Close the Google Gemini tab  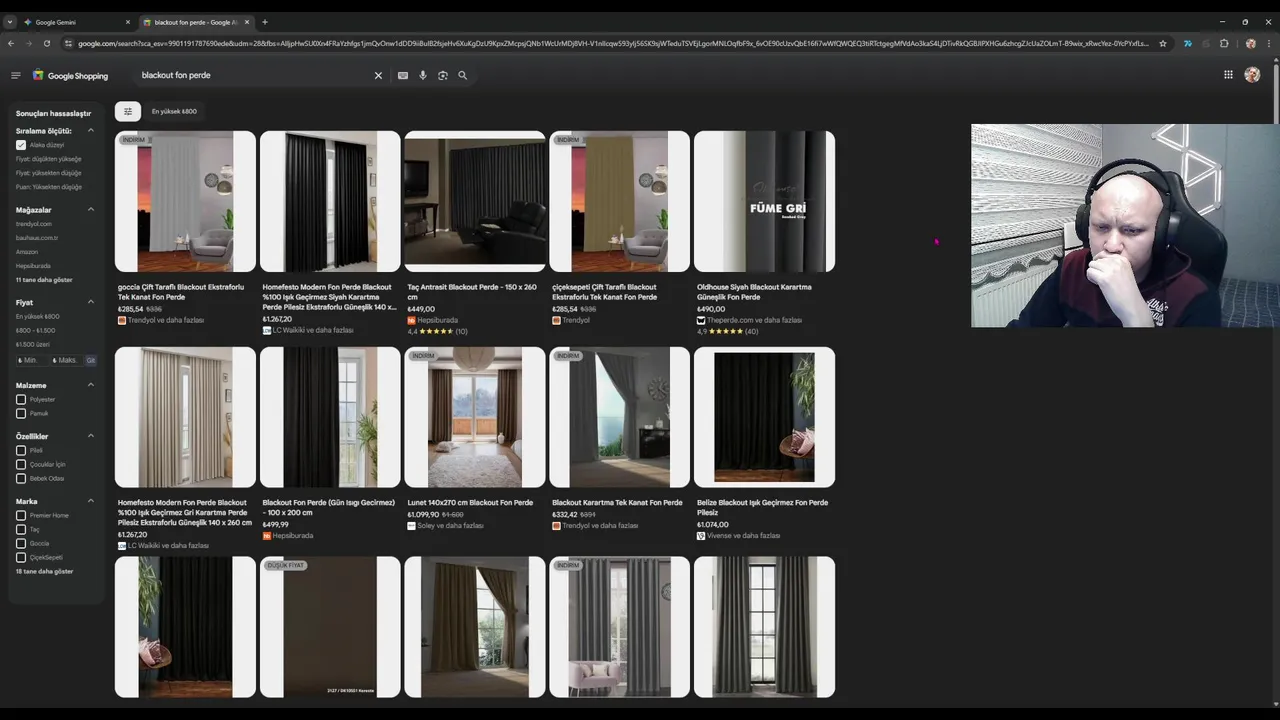(128, 22)
